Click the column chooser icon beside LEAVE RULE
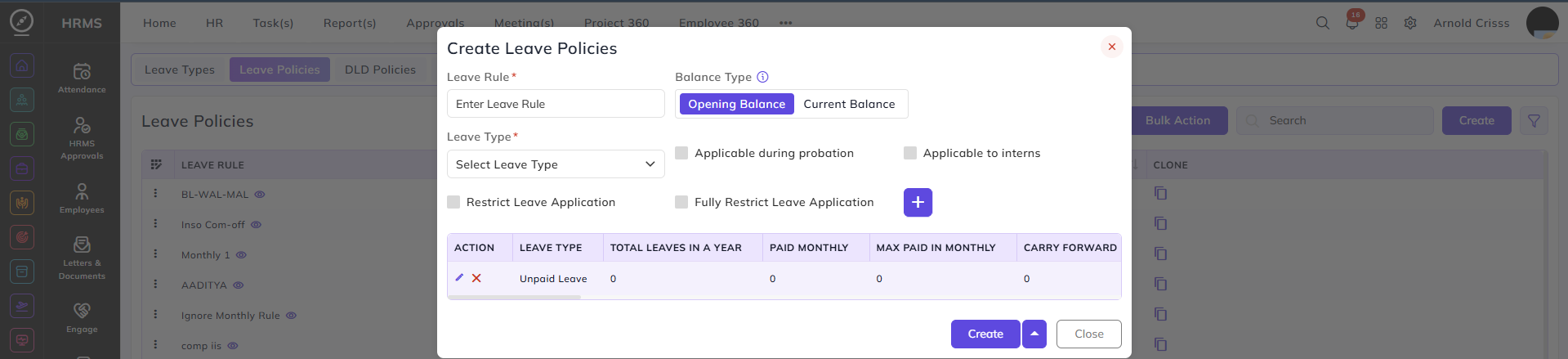 pos(156,164)
